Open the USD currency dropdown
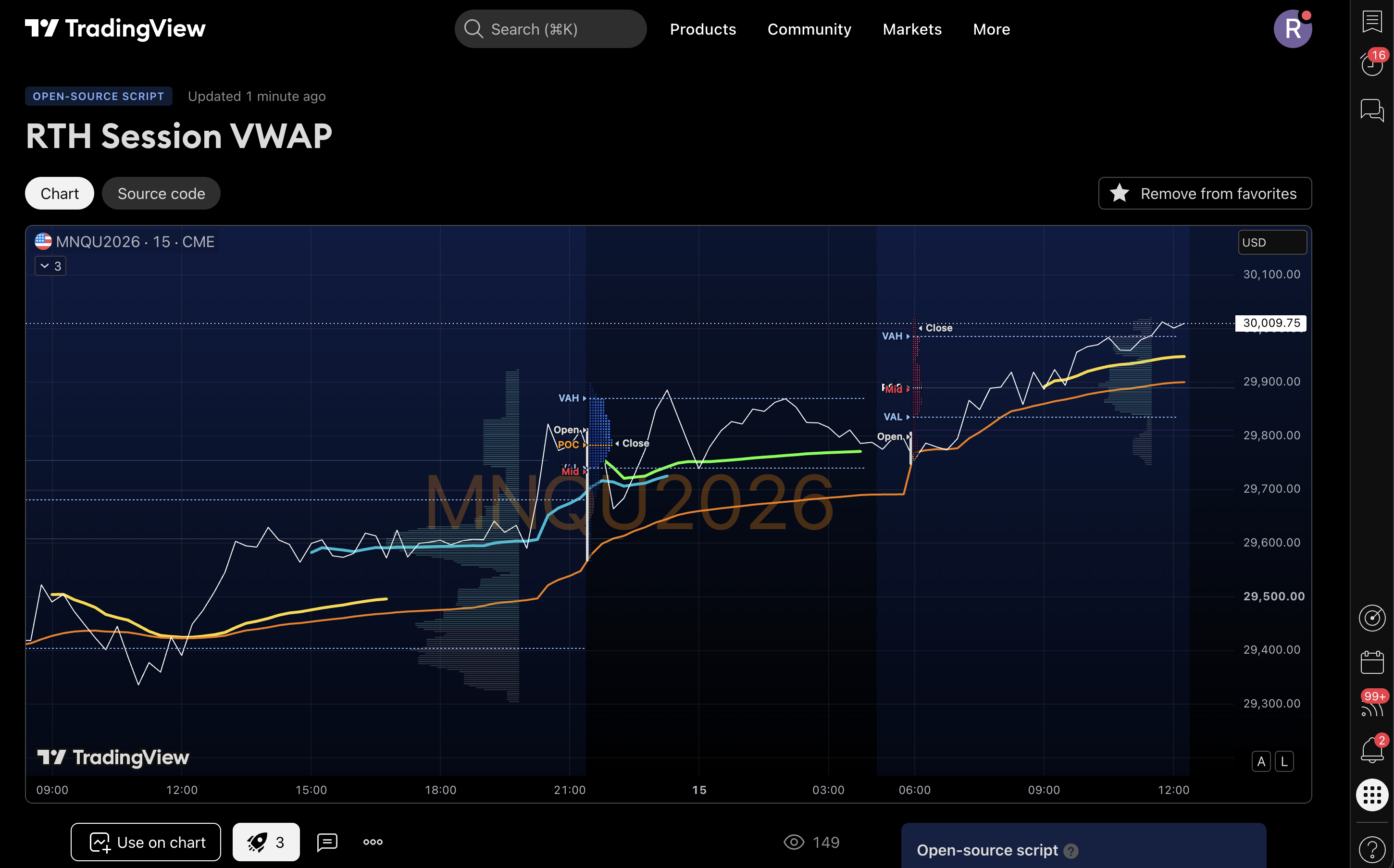 tap(1272, 242)
